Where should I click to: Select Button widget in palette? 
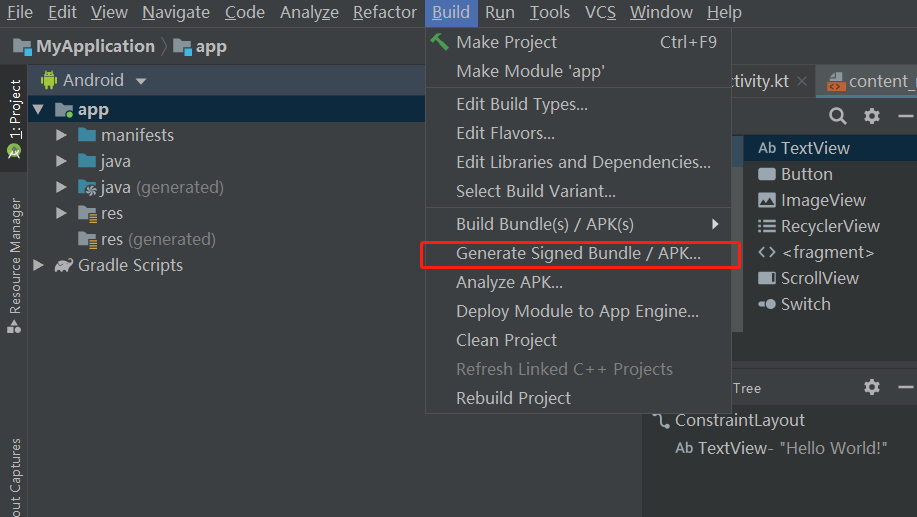tap(830, 174)
